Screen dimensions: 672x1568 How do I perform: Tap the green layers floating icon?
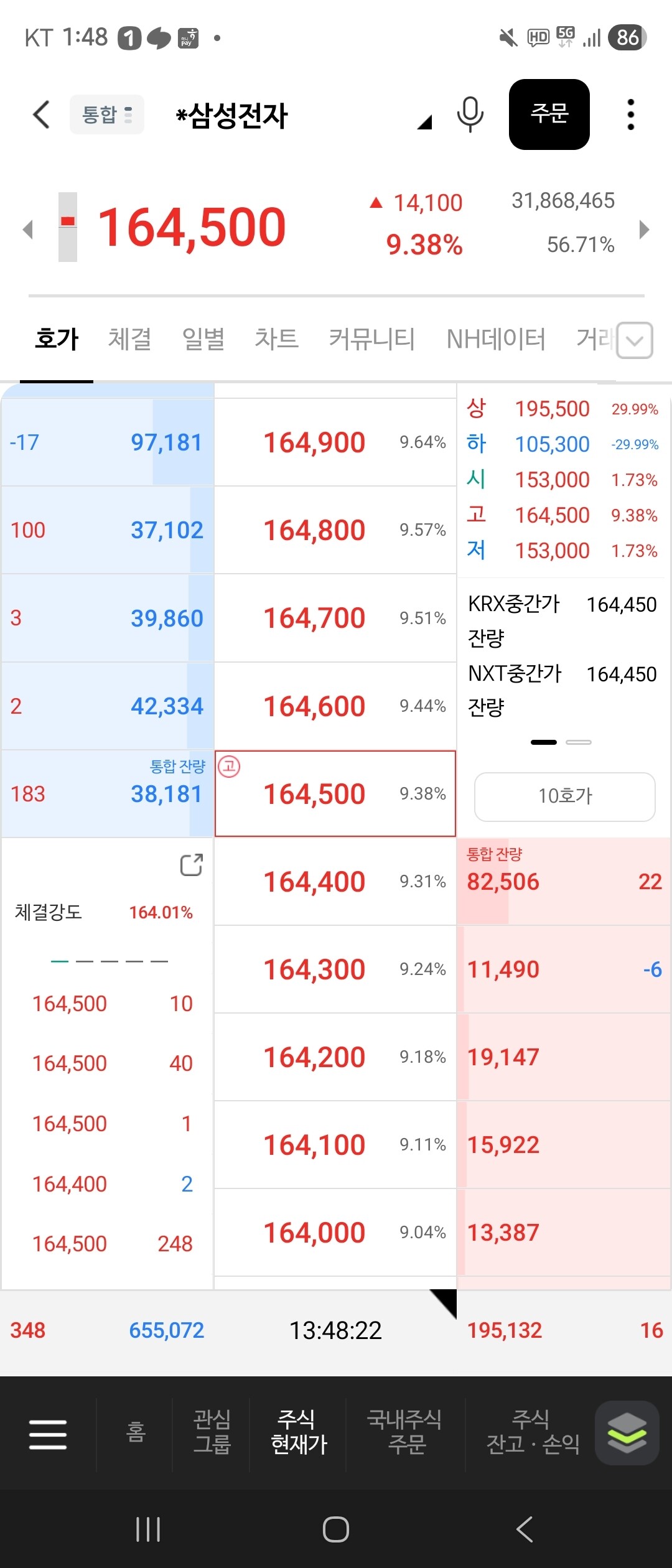[627, 1432]
